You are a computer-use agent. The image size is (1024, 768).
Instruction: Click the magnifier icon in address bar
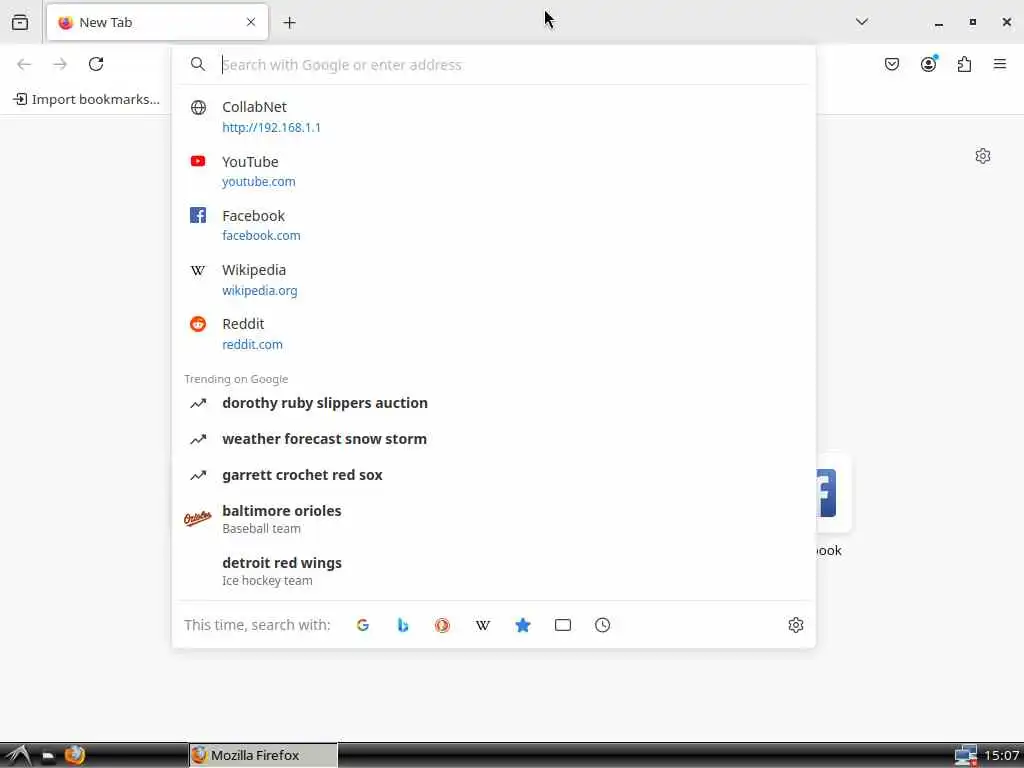point(198,64)
